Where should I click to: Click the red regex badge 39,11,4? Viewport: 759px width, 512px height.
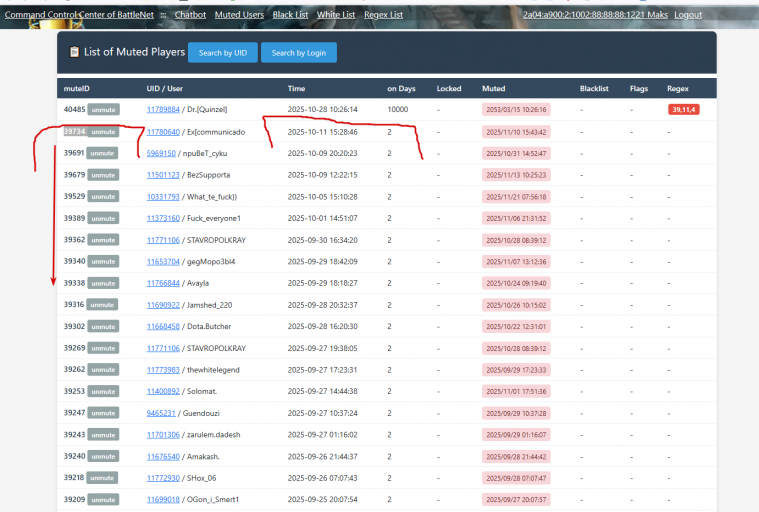pyautogui.click(x=683, y=110)
